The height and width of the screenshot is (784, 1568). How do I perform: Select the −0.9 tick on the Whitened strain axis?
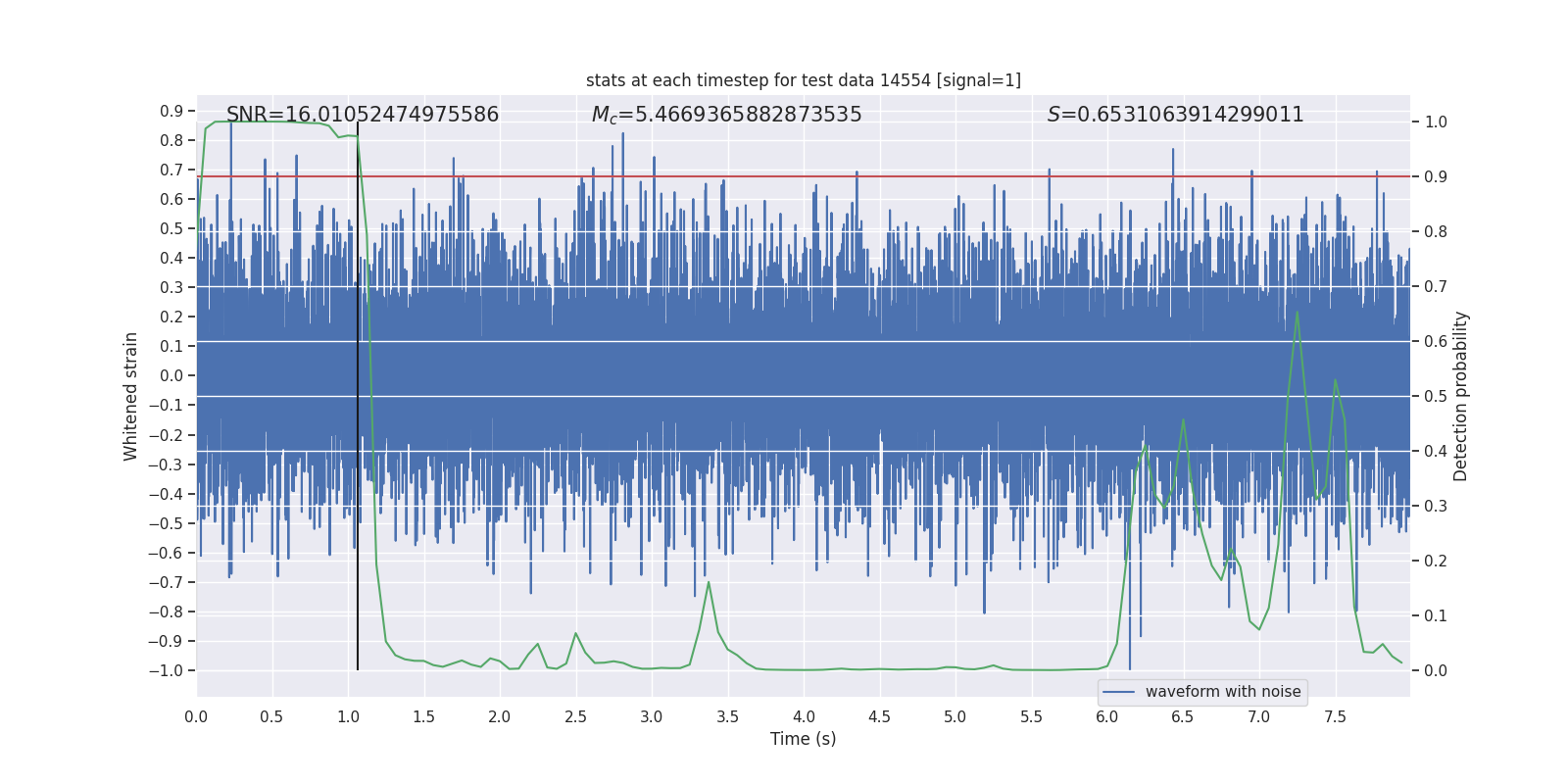click(x=166, y=641)
